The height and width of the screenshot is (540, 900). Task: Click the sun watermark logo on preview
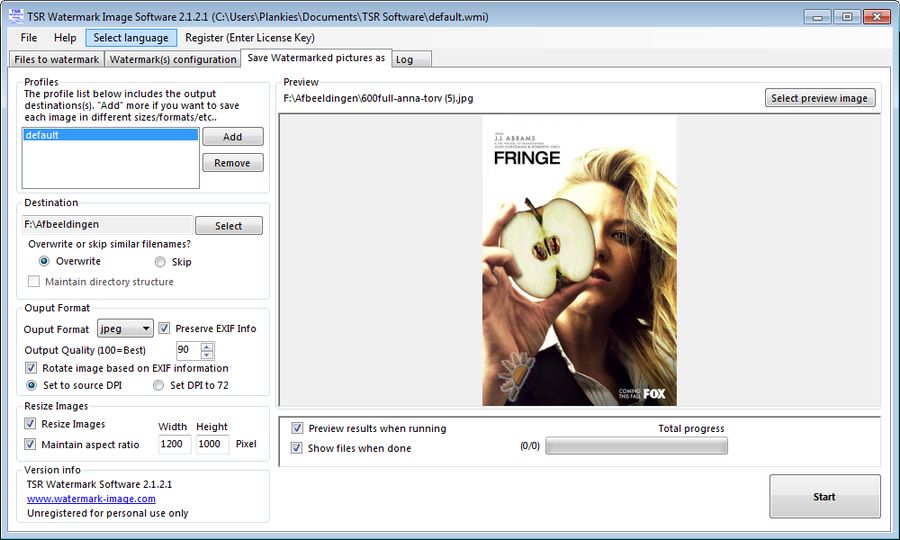(x=516, y=375)
